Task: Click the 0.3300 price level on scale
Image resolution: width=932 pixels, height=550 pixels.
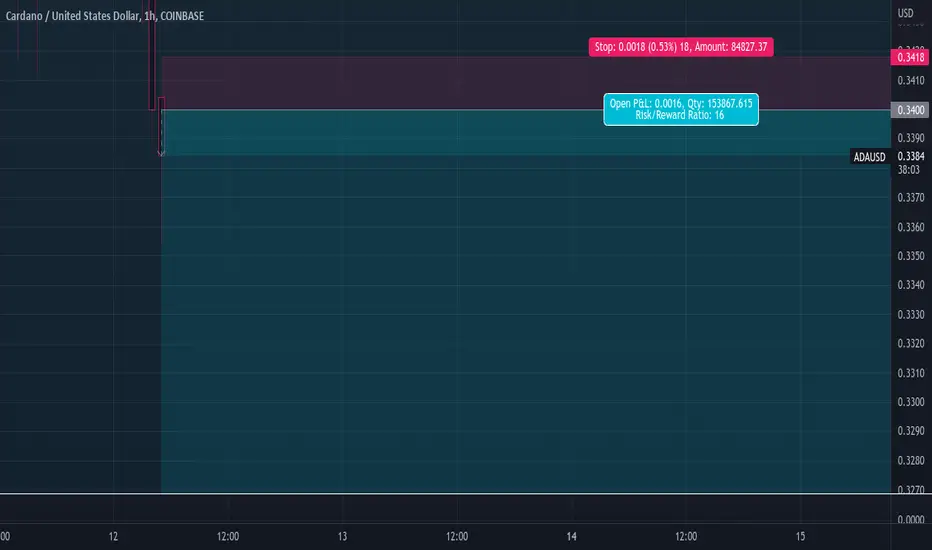Action: tap(911, 402)
